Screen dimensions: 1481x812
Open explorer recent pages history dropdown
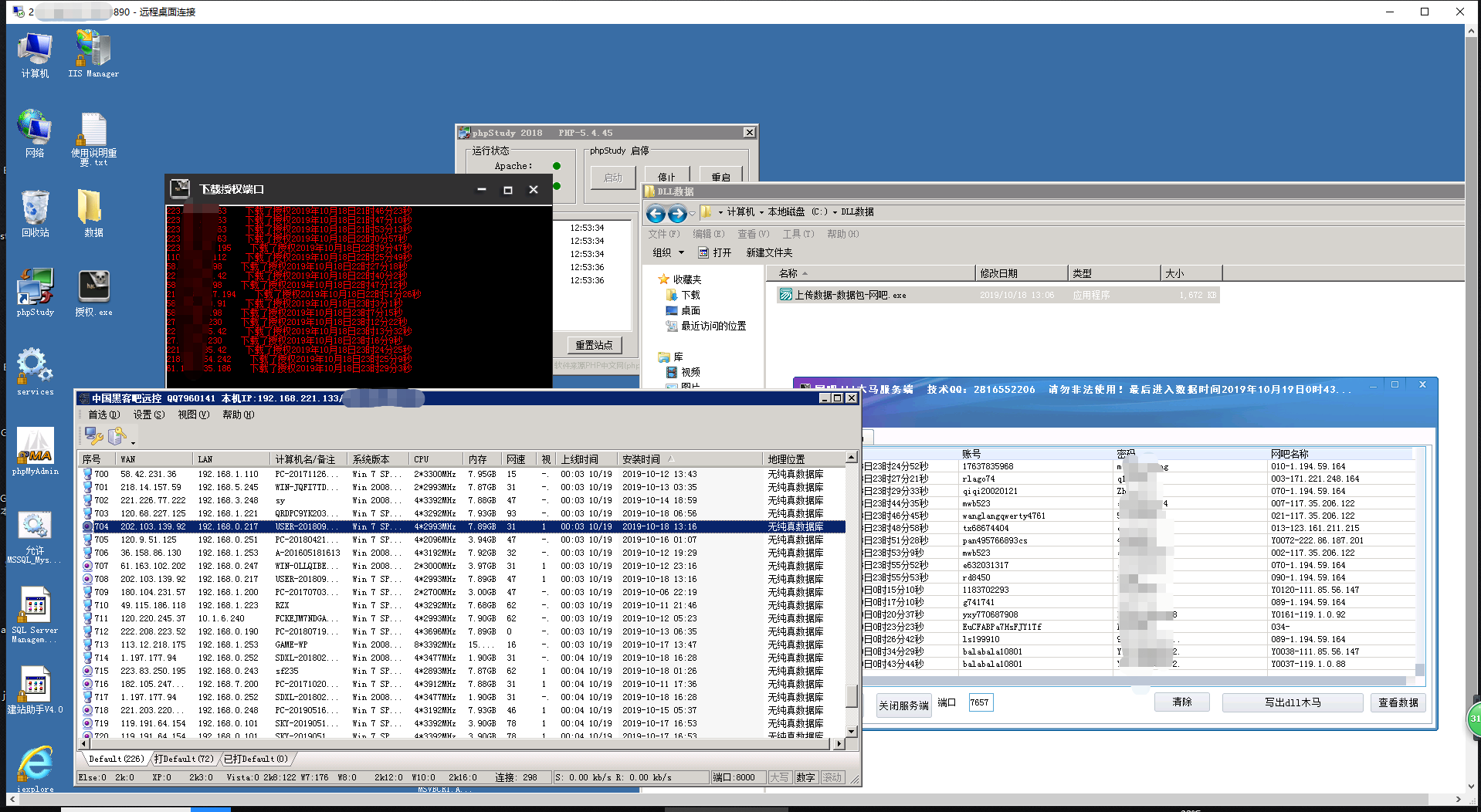(693, 213)
